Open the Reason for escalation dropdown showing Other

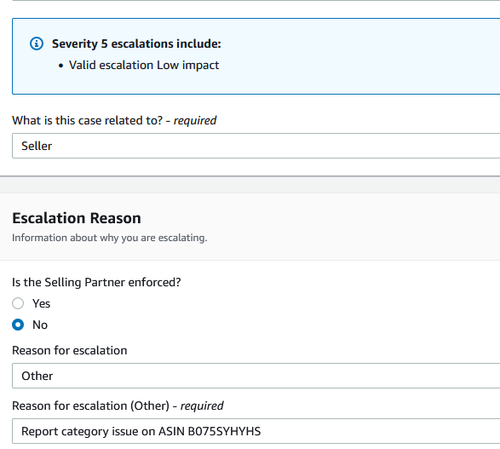click(x=256, y=376)
